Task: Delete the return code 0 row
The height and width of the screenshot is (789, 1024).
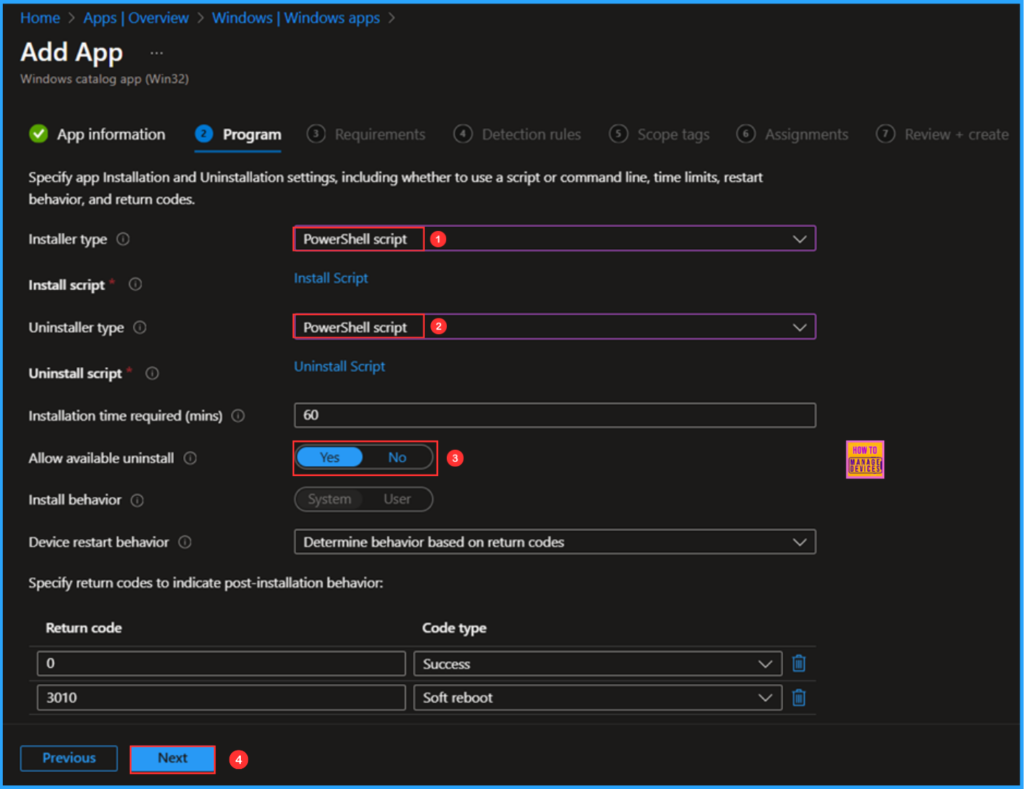Action: [798, 663]
